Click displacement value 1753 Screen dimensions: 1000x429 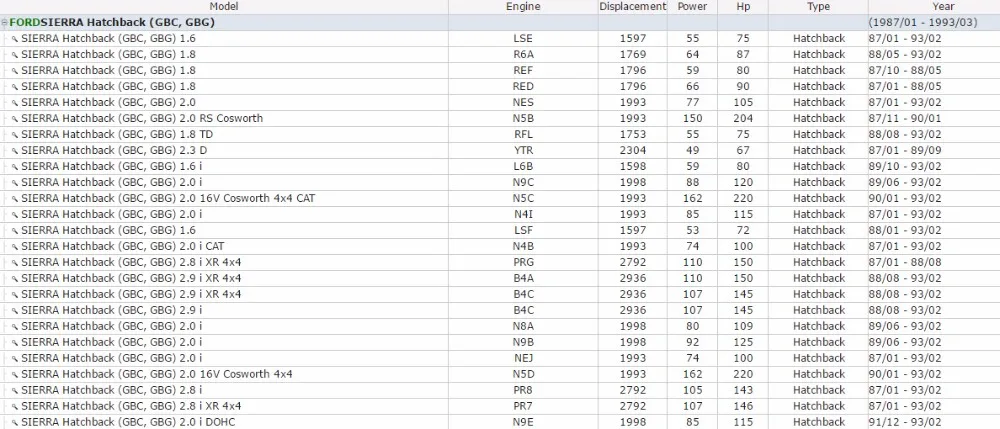pos(633,135)
